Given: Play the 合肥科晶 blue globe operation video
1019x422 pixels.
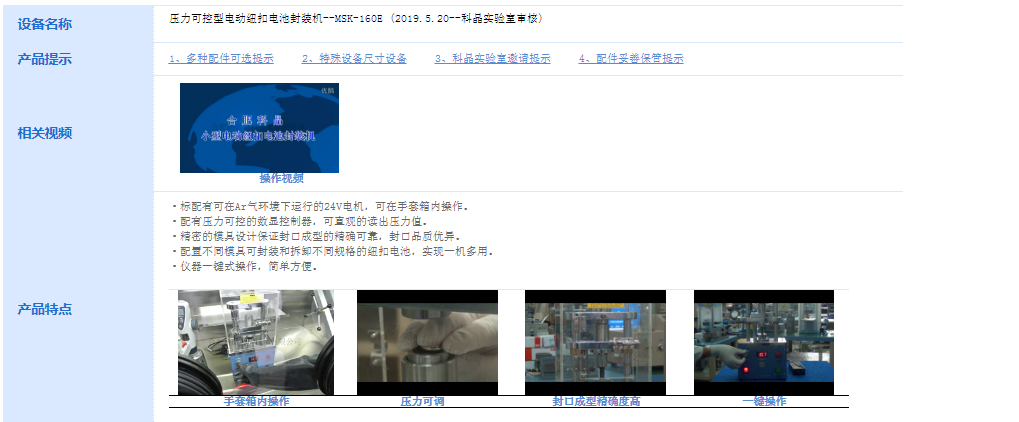Looking at the screenshot, I should pos(259,128).
